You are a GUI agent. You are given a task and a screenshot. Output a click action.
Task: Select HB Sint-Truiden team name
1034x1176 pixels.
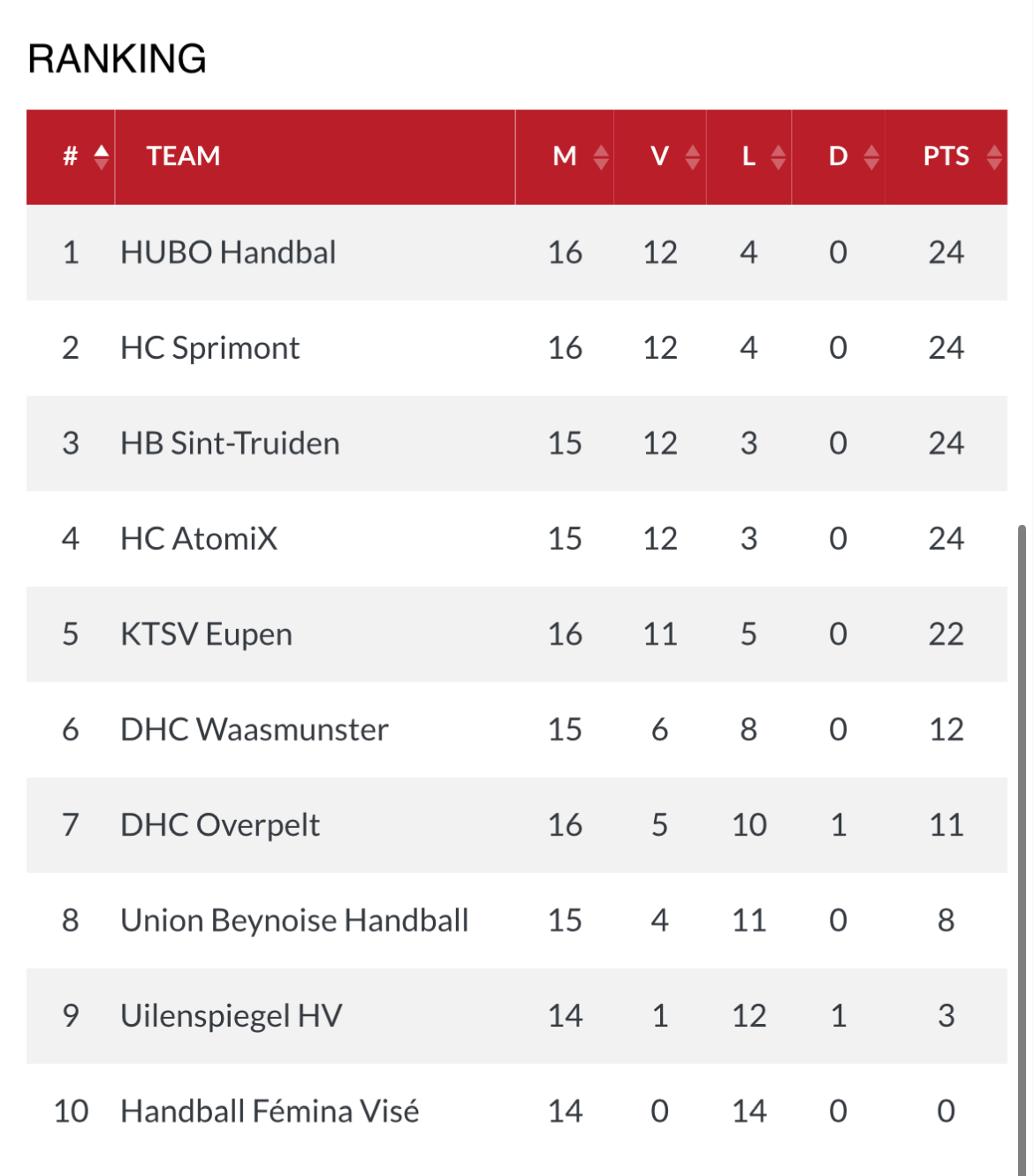230,444
